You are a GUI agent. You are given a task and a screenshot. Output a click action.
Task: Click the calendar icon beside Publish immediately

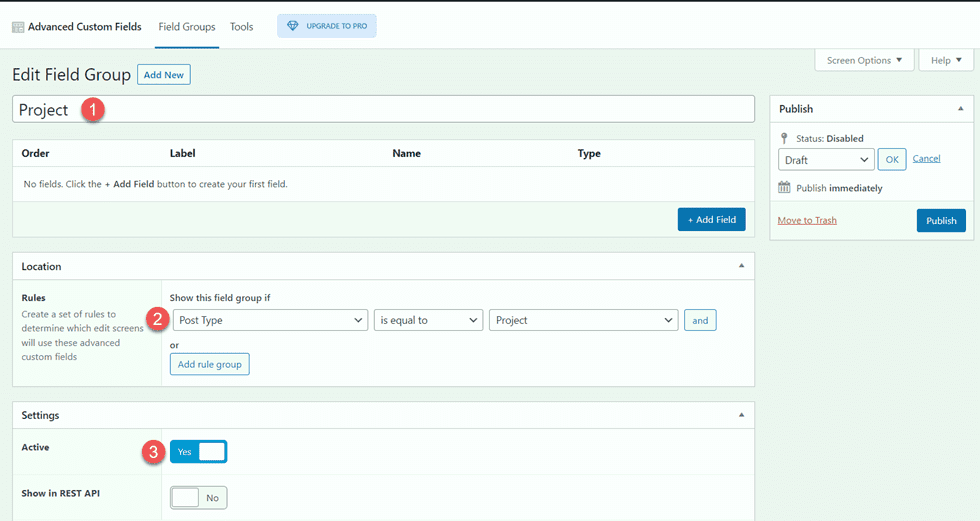(785, 188)
